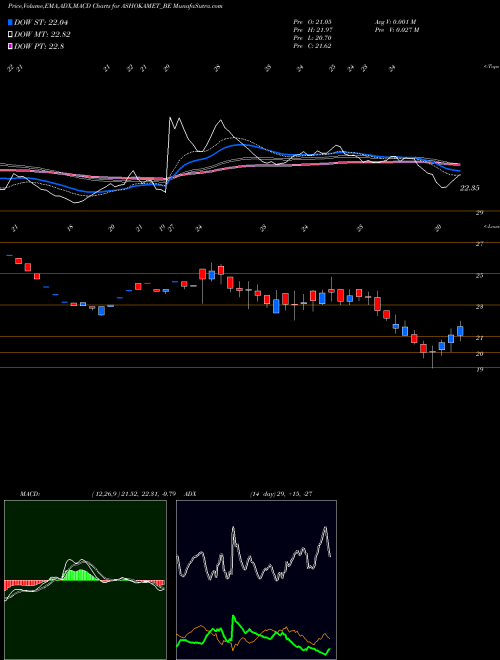
Task: Click the 29 price axis label
Action: [479, 213]
